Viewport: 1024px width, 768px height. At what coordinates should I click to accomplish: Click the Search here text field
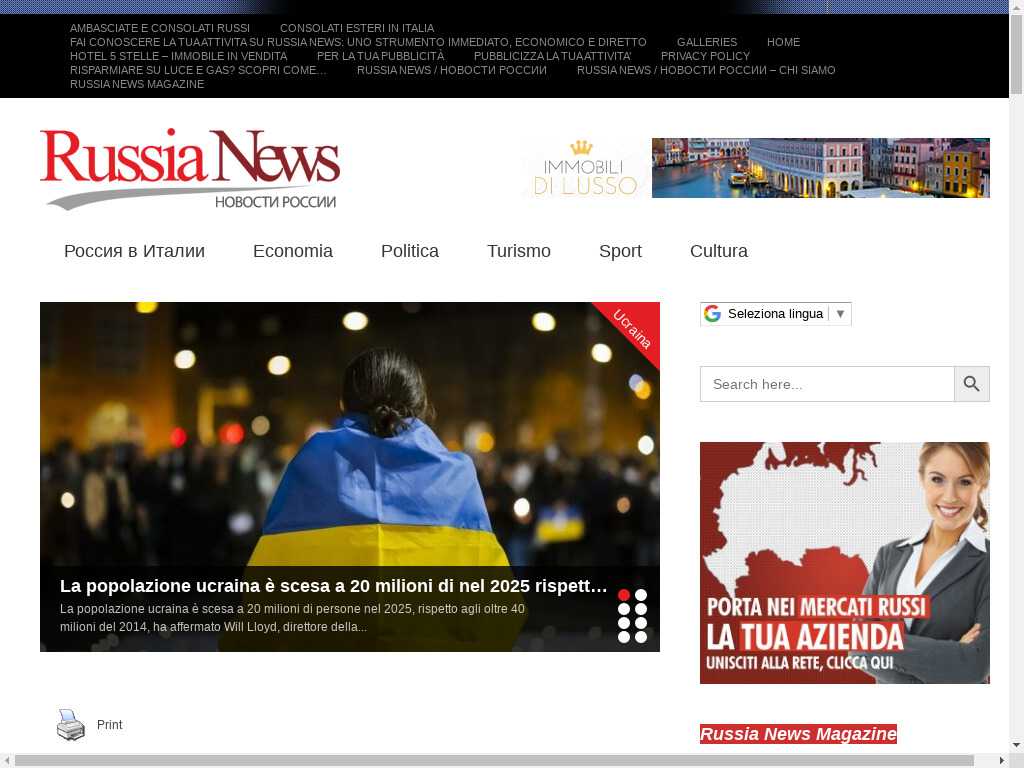(826, 384)
